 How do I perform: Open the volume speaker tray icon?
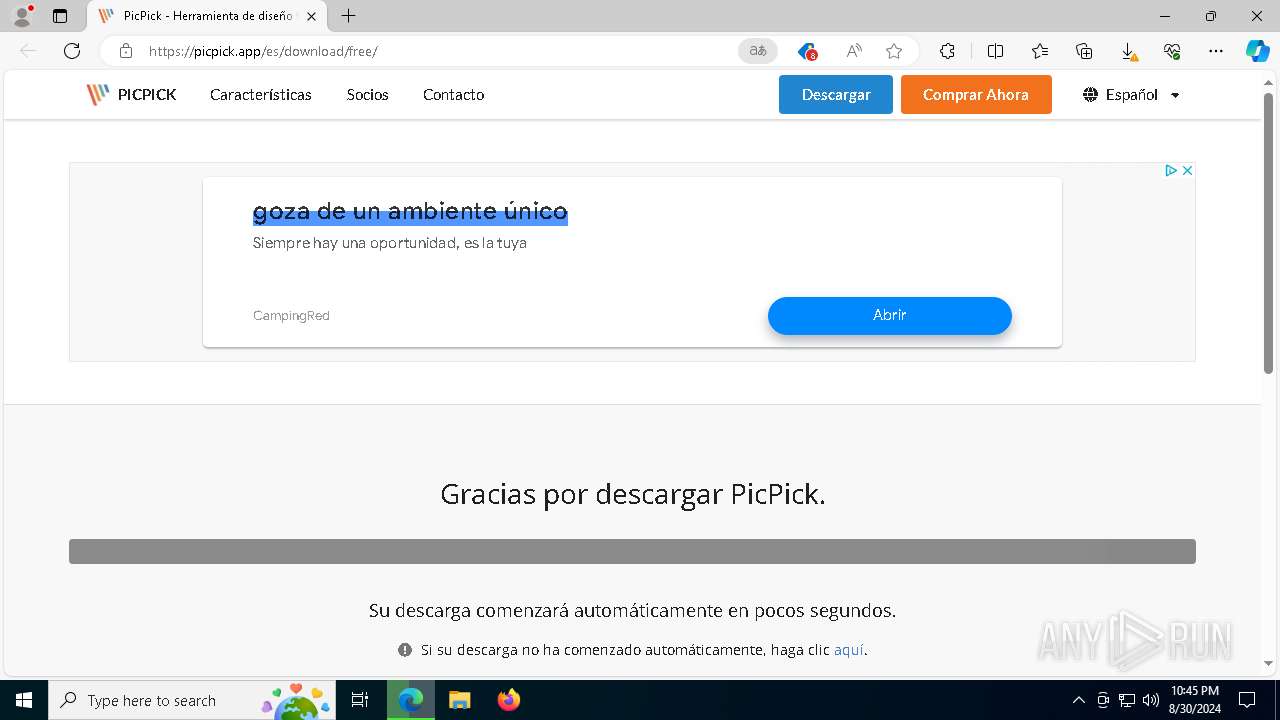1151,700
